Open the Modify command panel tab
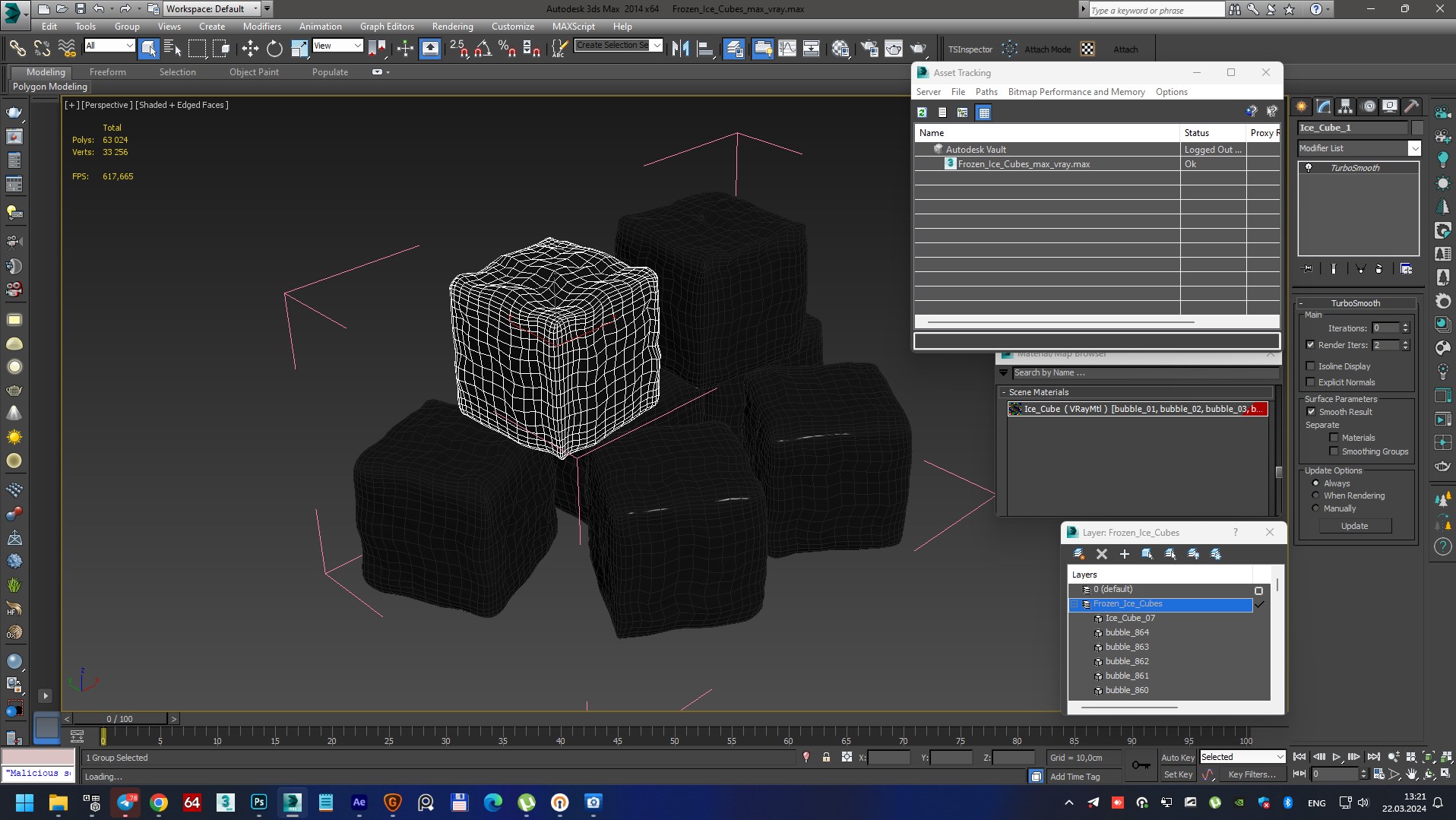The width and height of the screenshot is (1456, 820). 1324,106
